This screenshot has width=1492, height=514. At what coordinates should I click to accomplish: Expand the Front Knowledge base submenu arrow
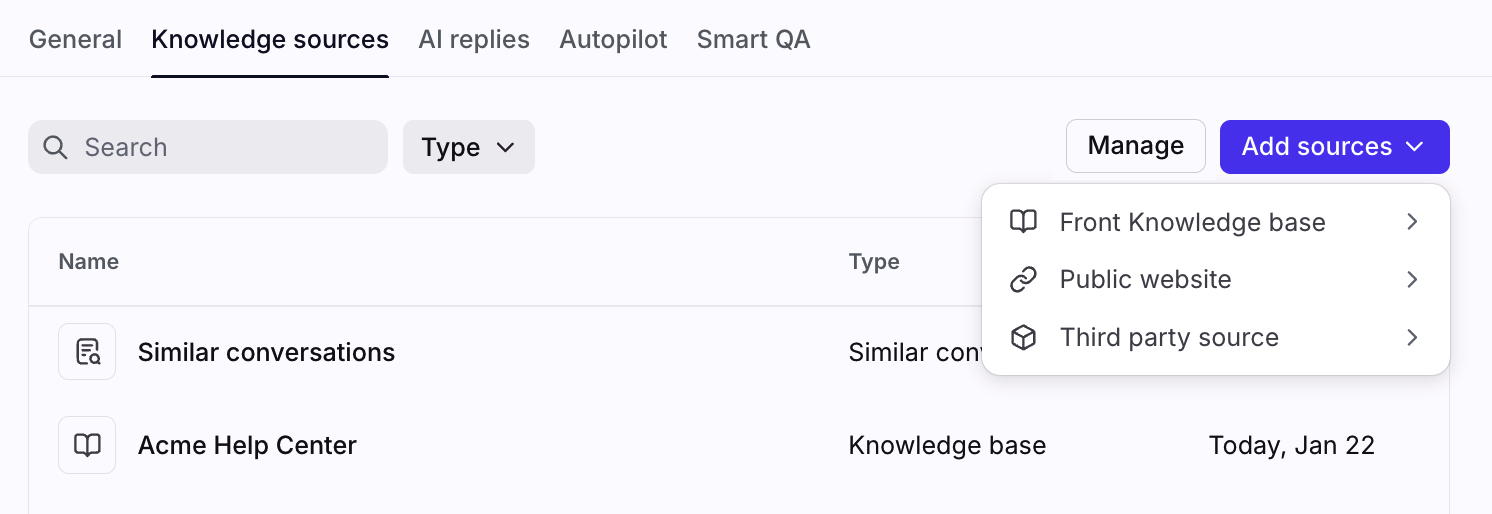[x=1412, y=222]
